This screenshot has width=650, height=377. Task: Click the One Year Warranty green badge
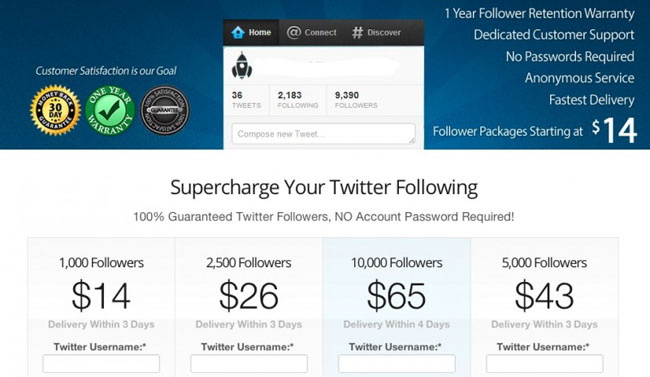110,110
